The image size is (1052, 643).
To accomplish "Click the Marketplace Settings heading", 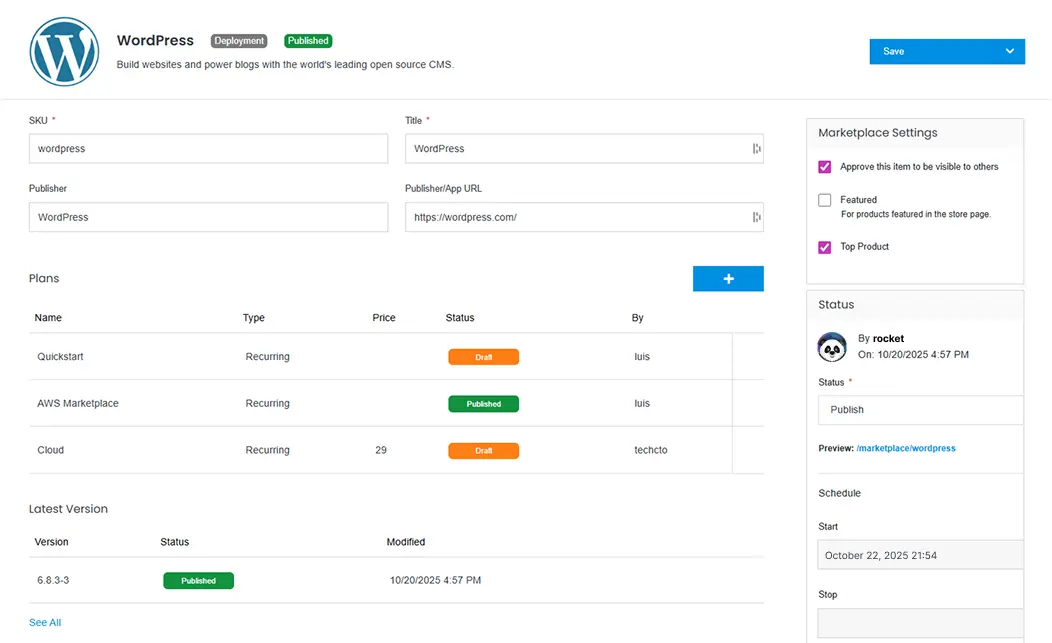I will coord(878,133).
